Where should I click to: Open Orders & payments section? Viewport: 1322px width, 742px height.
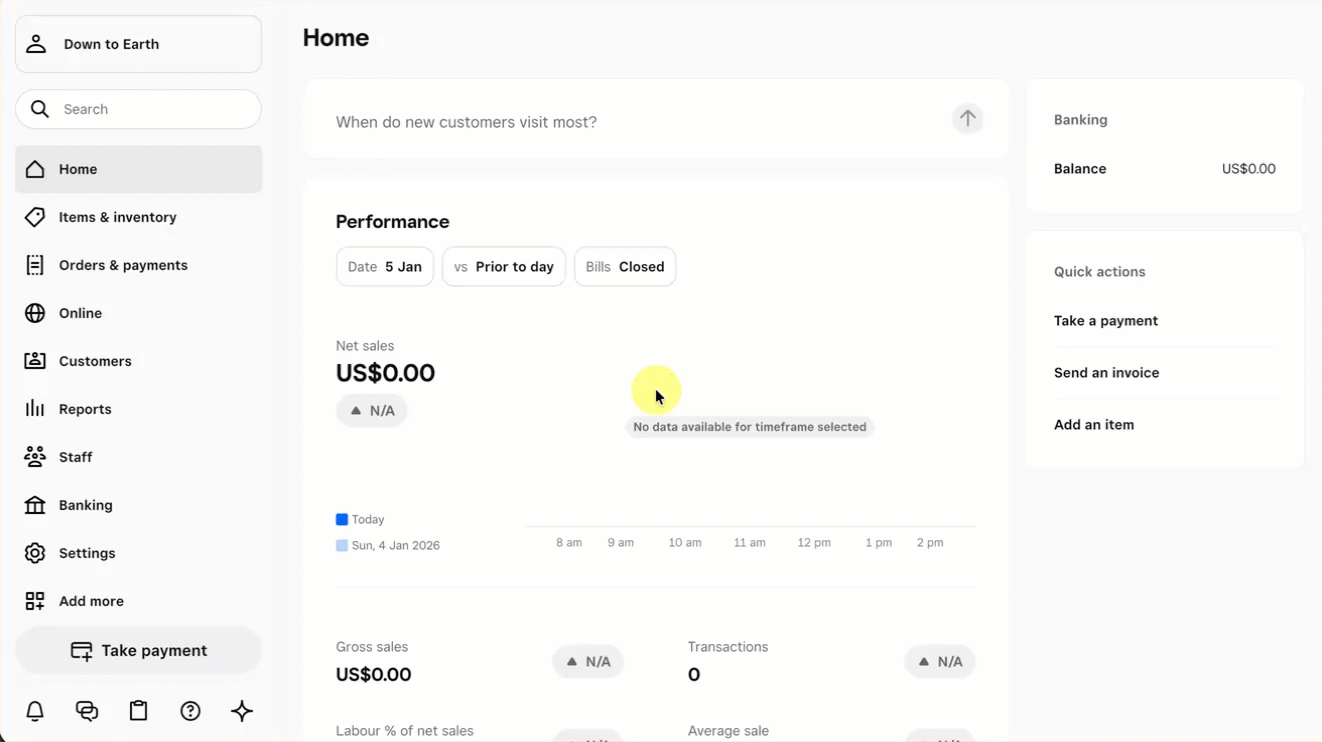(123, 265)
